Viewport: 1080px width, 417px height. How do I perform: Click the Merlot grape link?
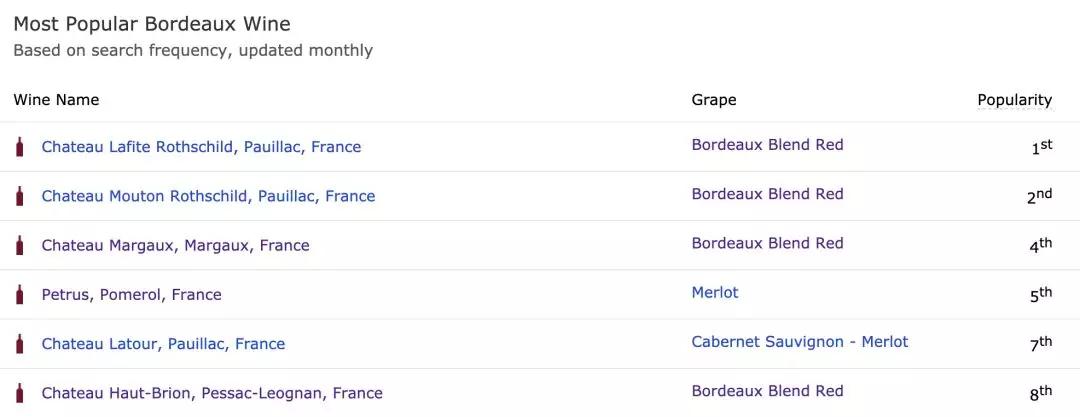[715, 293]
